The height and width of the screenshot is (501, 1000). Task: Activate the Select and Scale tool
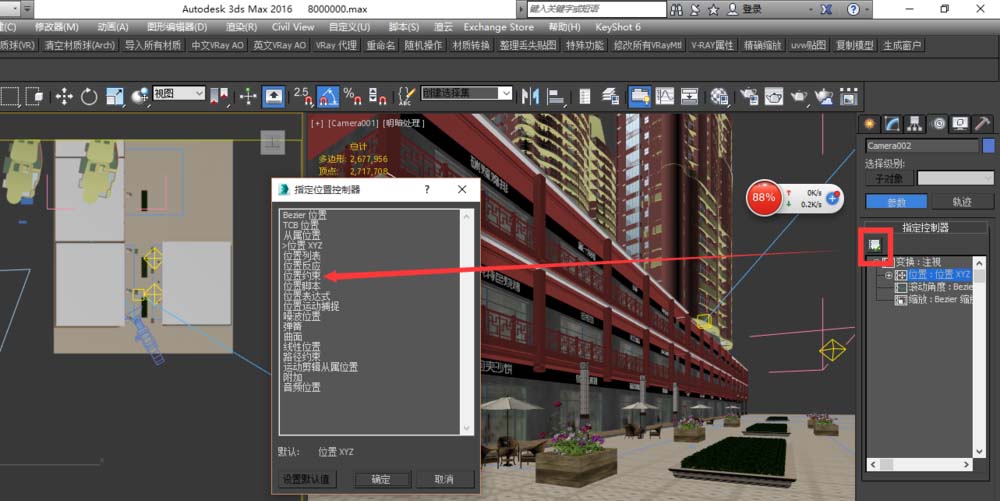(x=115, y=96)
